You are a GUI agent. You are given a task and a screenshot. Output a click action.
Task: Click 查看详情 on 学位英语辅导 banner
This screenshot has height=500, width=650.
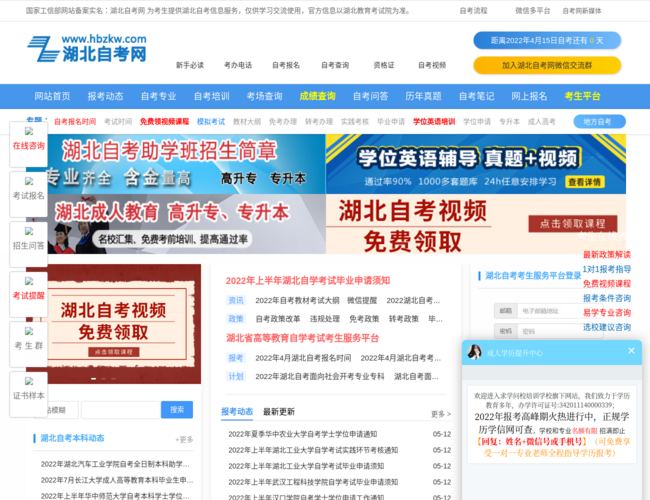[x=585, y=182]
